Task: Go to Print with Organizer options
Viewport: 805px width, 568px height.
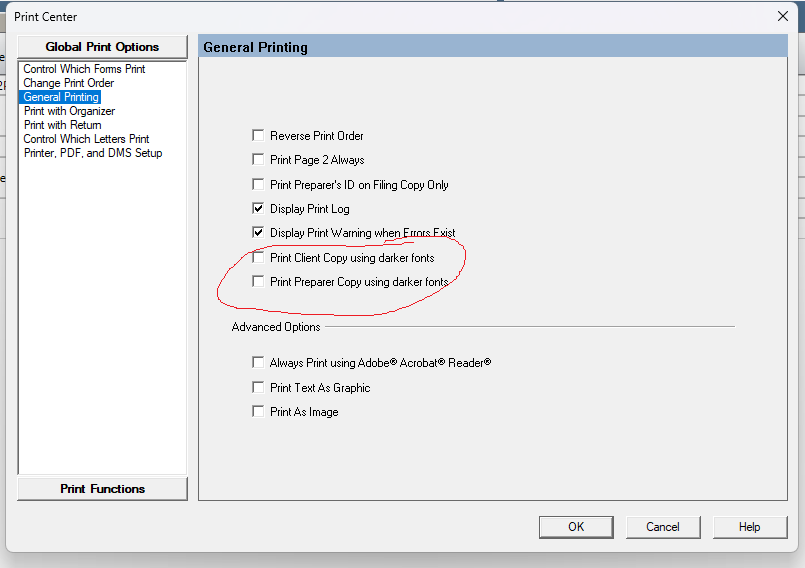Action: pos(69,111)
